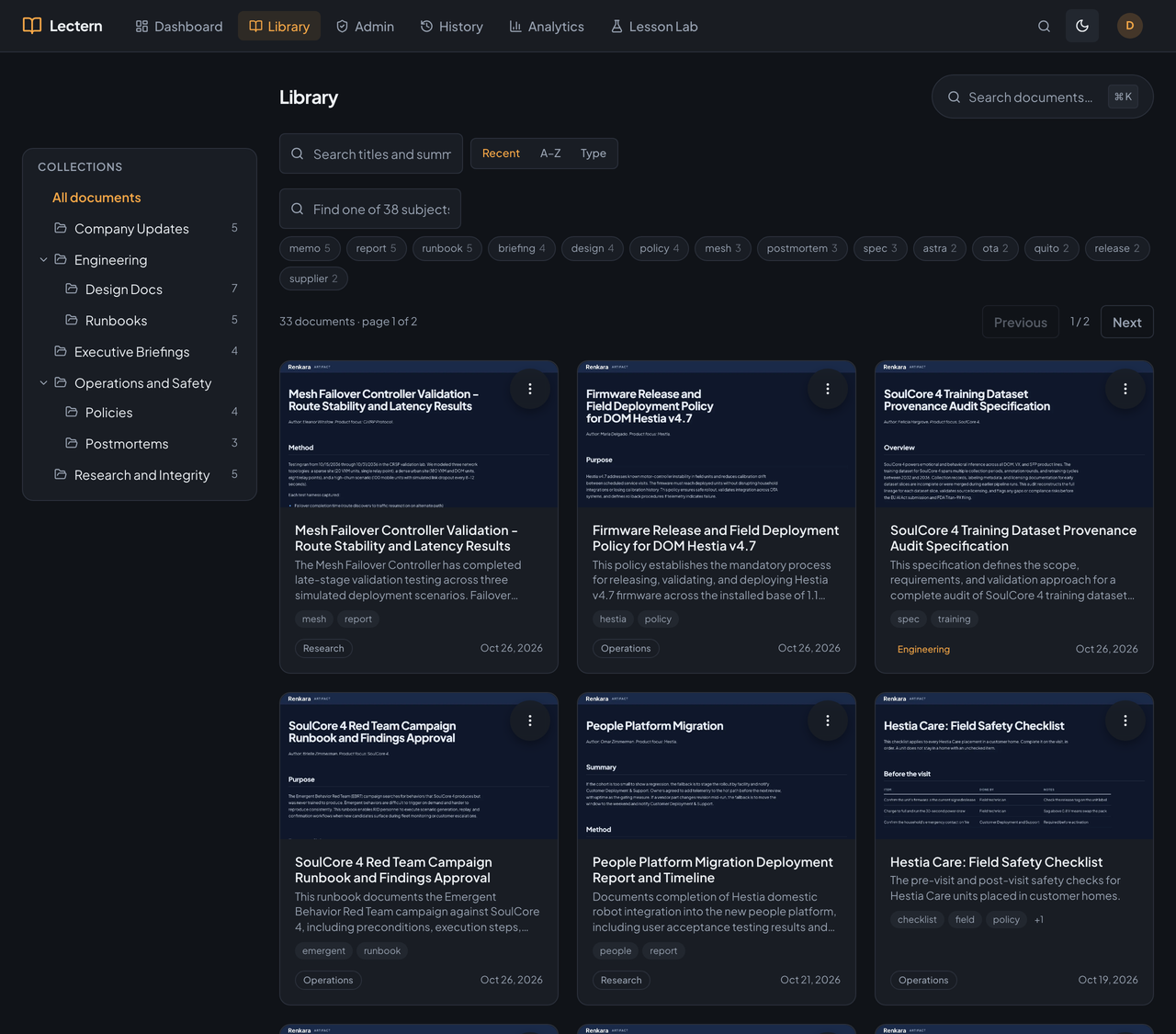Image resolution: width=1176 pixels, height=1034 pixels.
Task: Select All documents collection
Action: (x=96, y=198)
